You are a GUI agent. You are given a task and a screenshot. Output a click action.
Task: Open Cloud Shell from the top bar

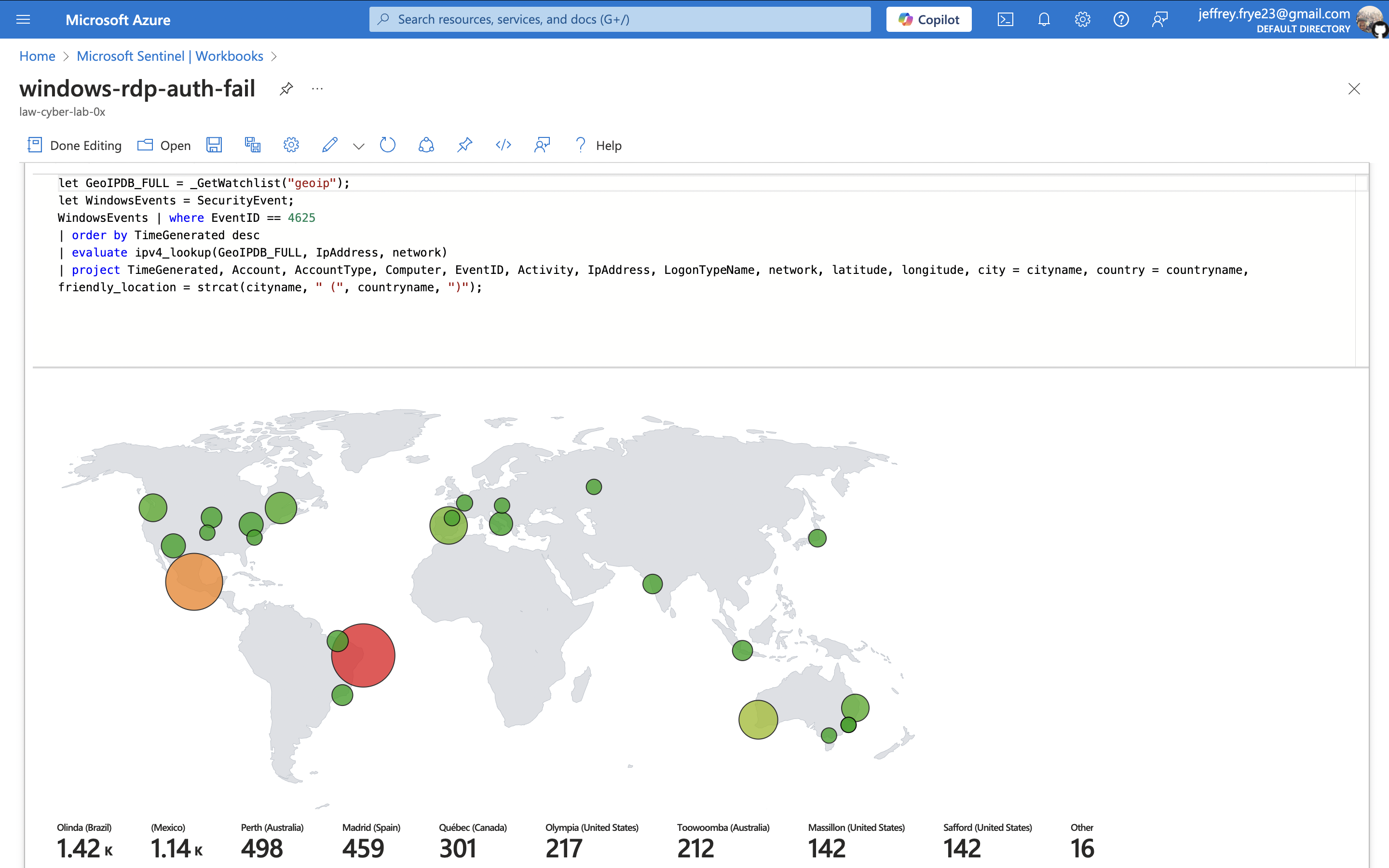(x=1005, y=19)
